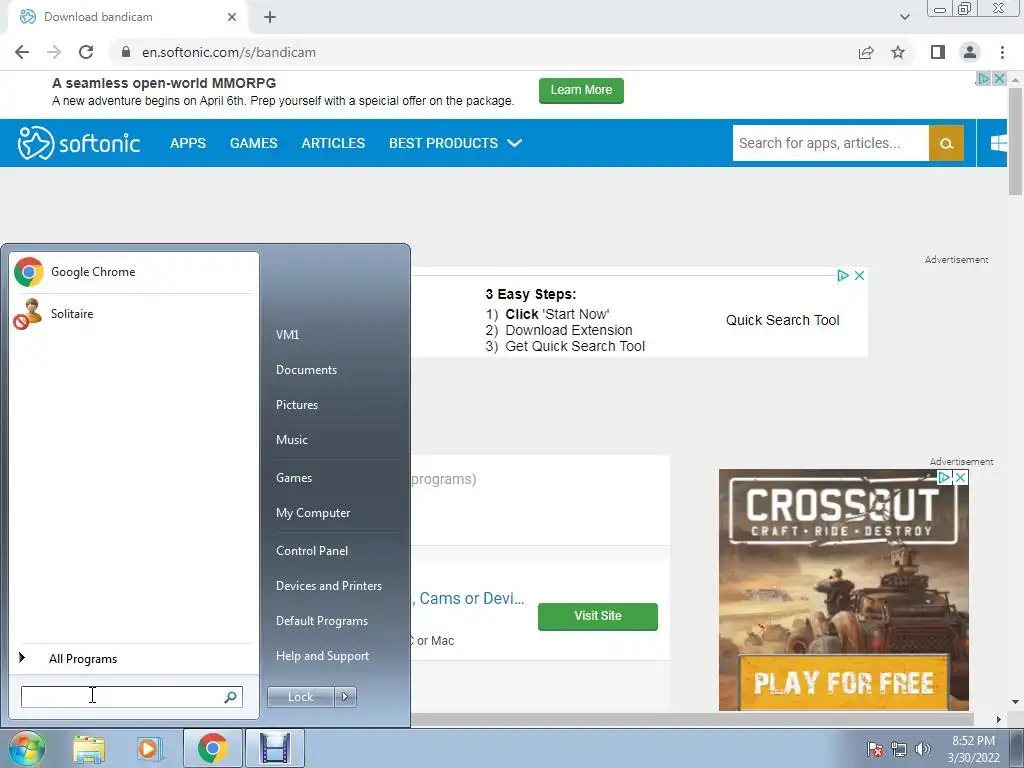Image resolution: width=1024 pixels, height=768 pixels.
Task: Click the volume speaker tray icon
Action: 923,749
